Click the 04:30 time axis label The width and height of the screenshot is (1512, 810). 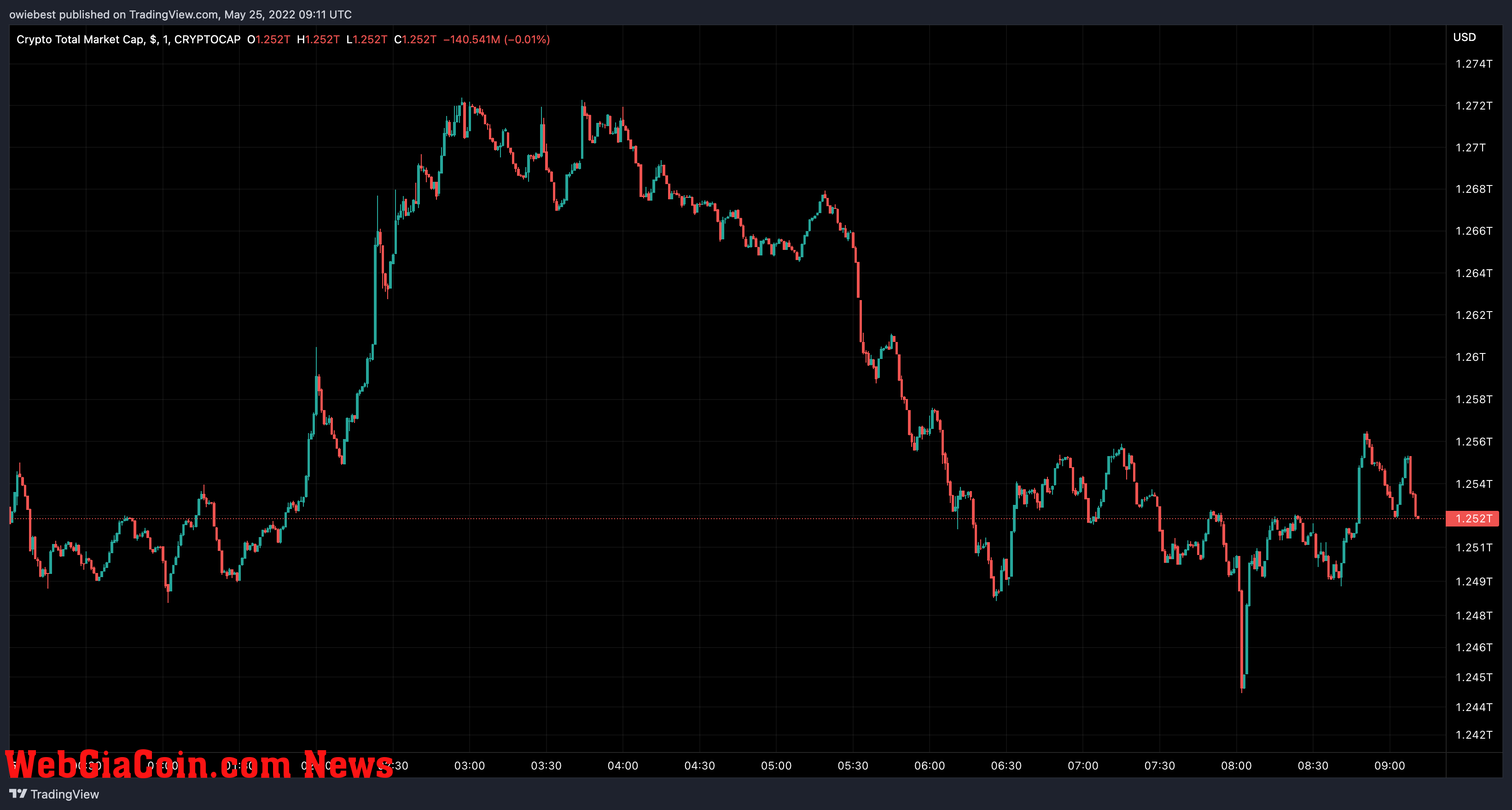click(700, 765)
